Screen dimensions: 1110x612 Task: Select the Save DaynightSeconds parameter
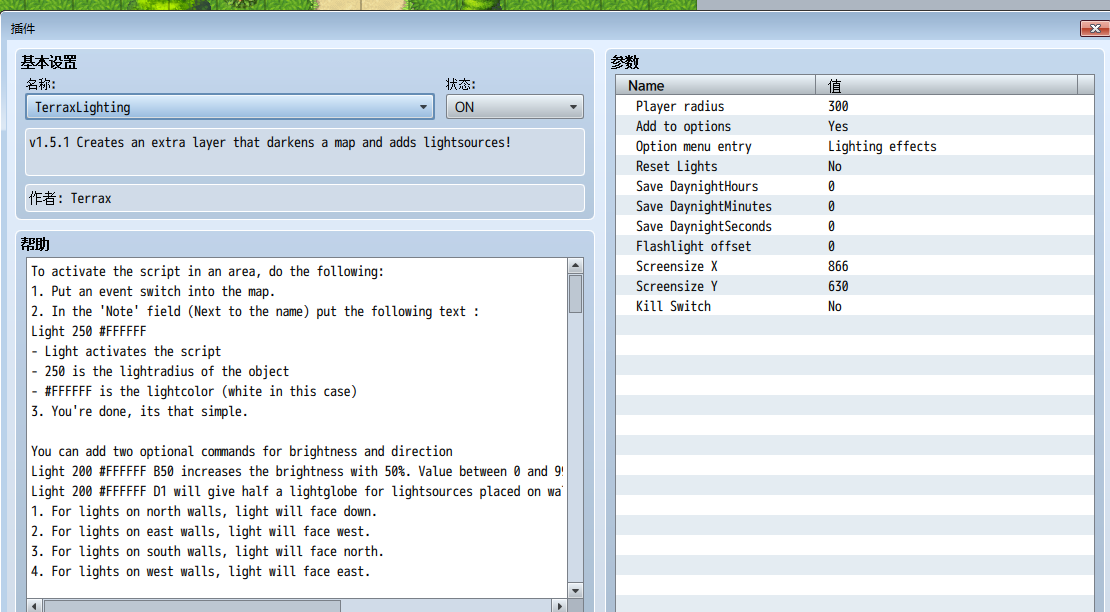tap(854, 226)
